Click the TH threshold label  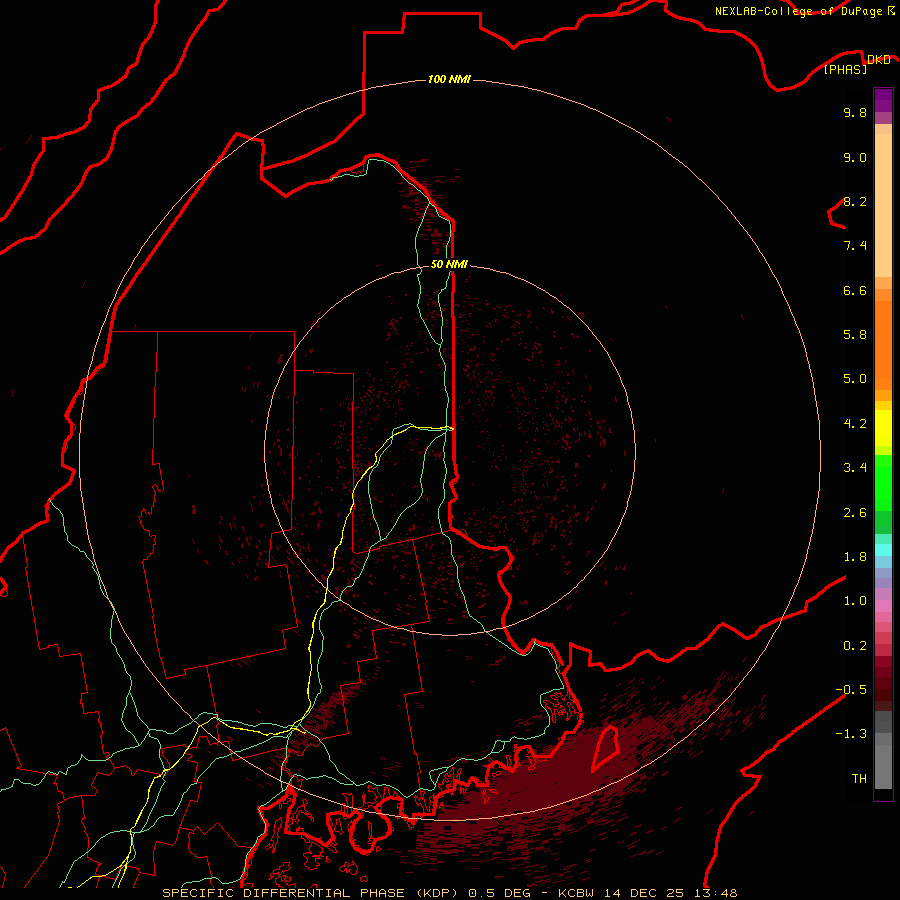pos(859,779)
